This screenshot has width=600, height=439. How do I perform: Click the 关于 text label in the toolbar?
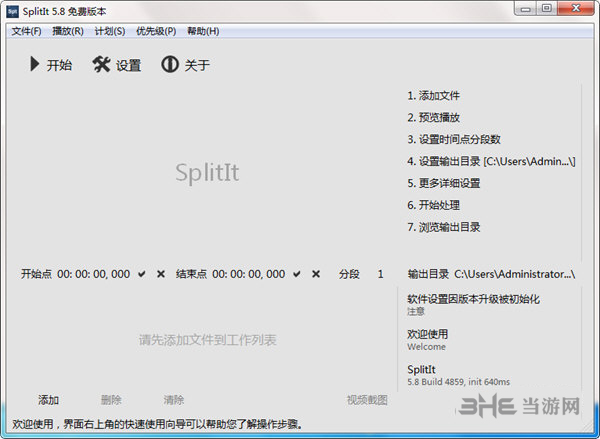[197, 65]
